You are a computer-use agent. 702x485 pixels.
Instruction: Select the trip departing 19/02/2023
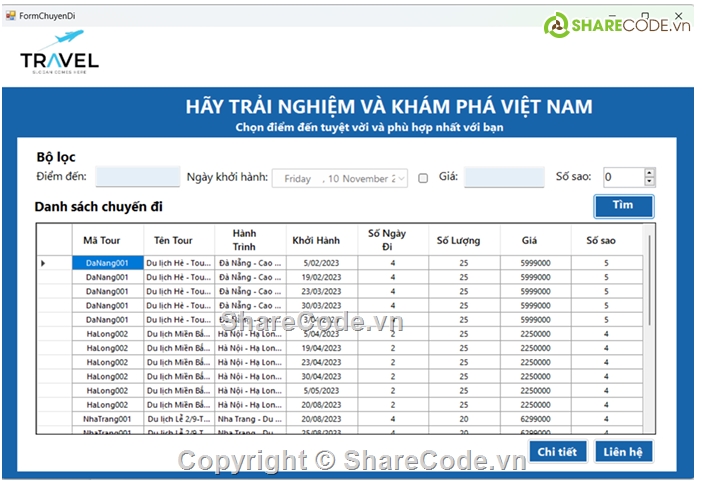click(316, 277)
